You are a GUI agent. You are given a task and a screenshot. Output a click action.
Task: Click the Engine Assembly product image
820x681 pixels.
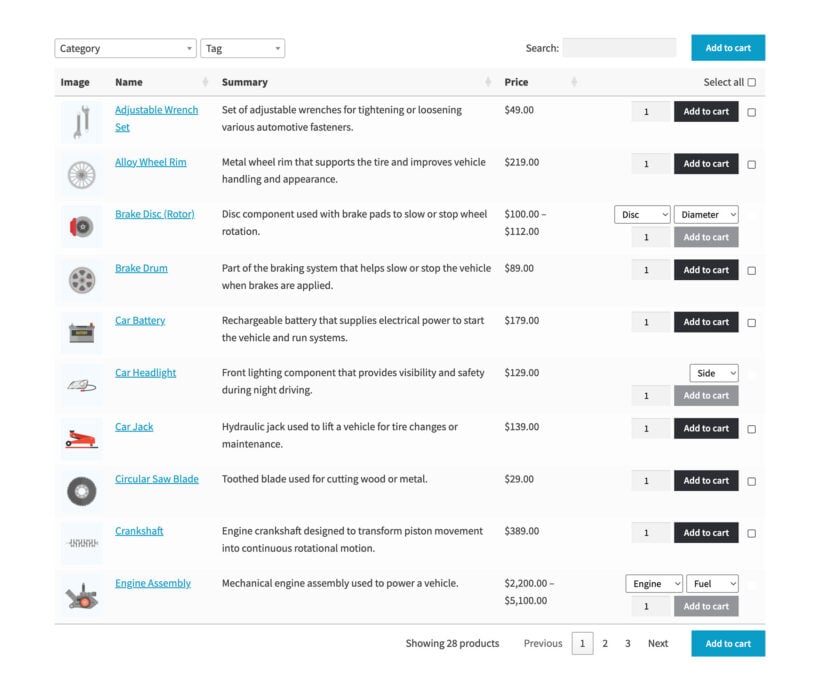[80, 592]
